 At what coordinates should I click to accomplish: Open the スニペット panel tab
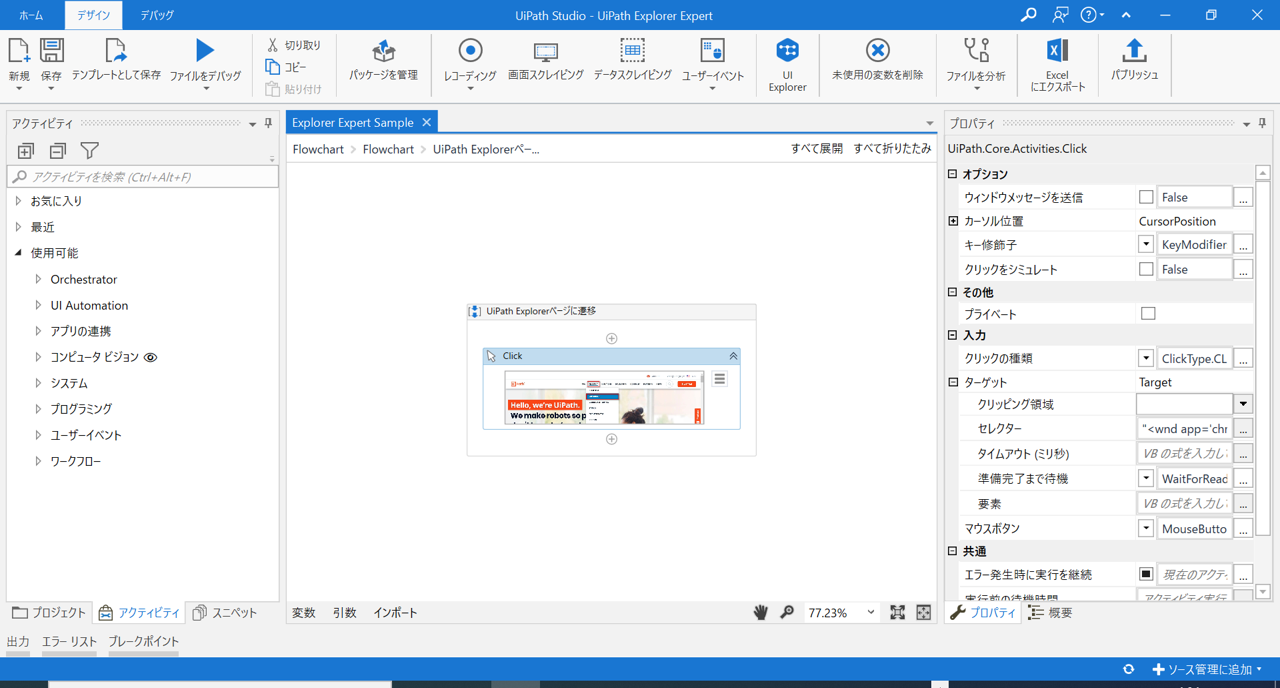click(225, 612)
